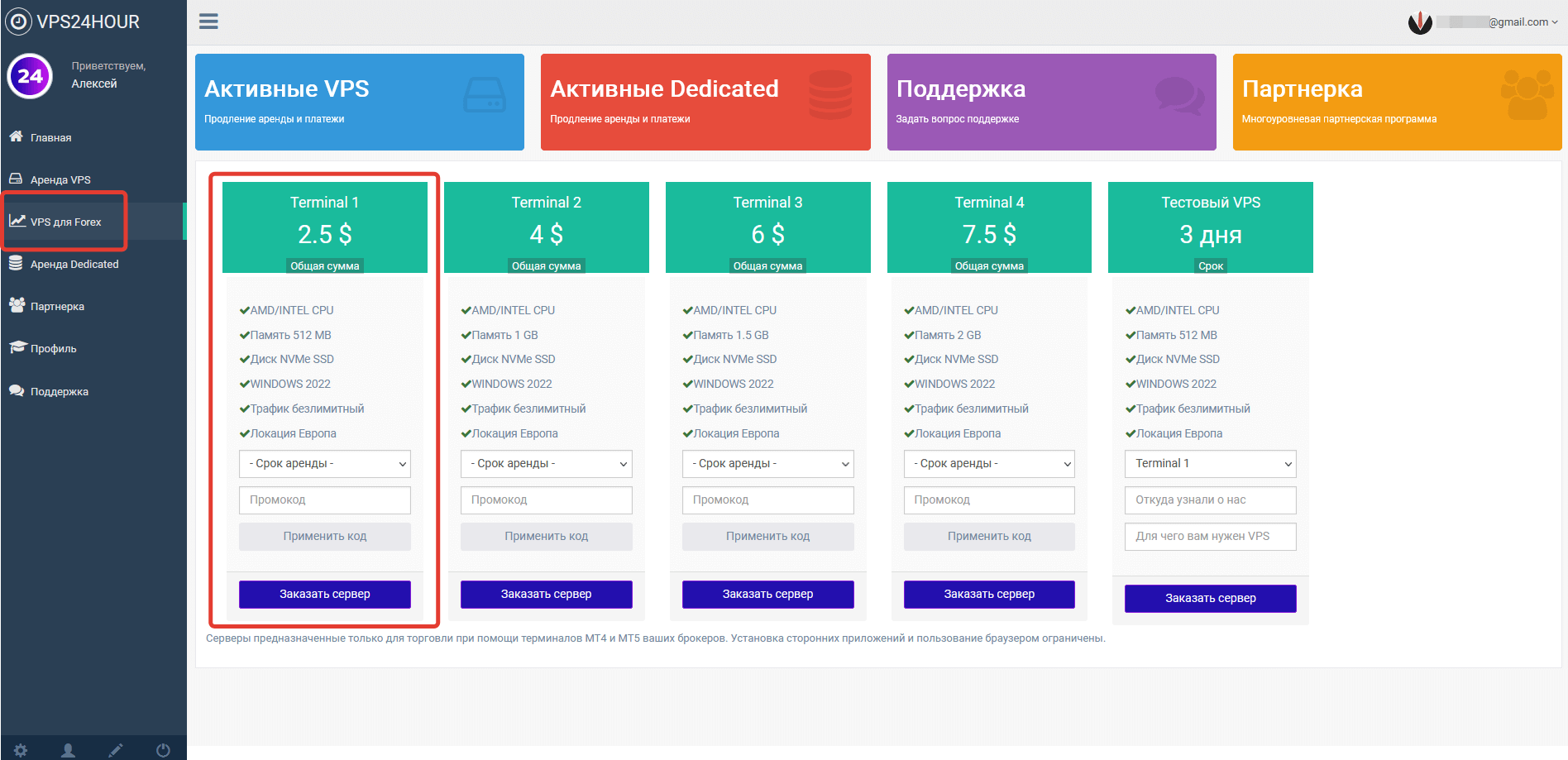Click Применить код under Terminal 1
Image resolution: width=1568 pixels, height=760 pixels.
325,537
